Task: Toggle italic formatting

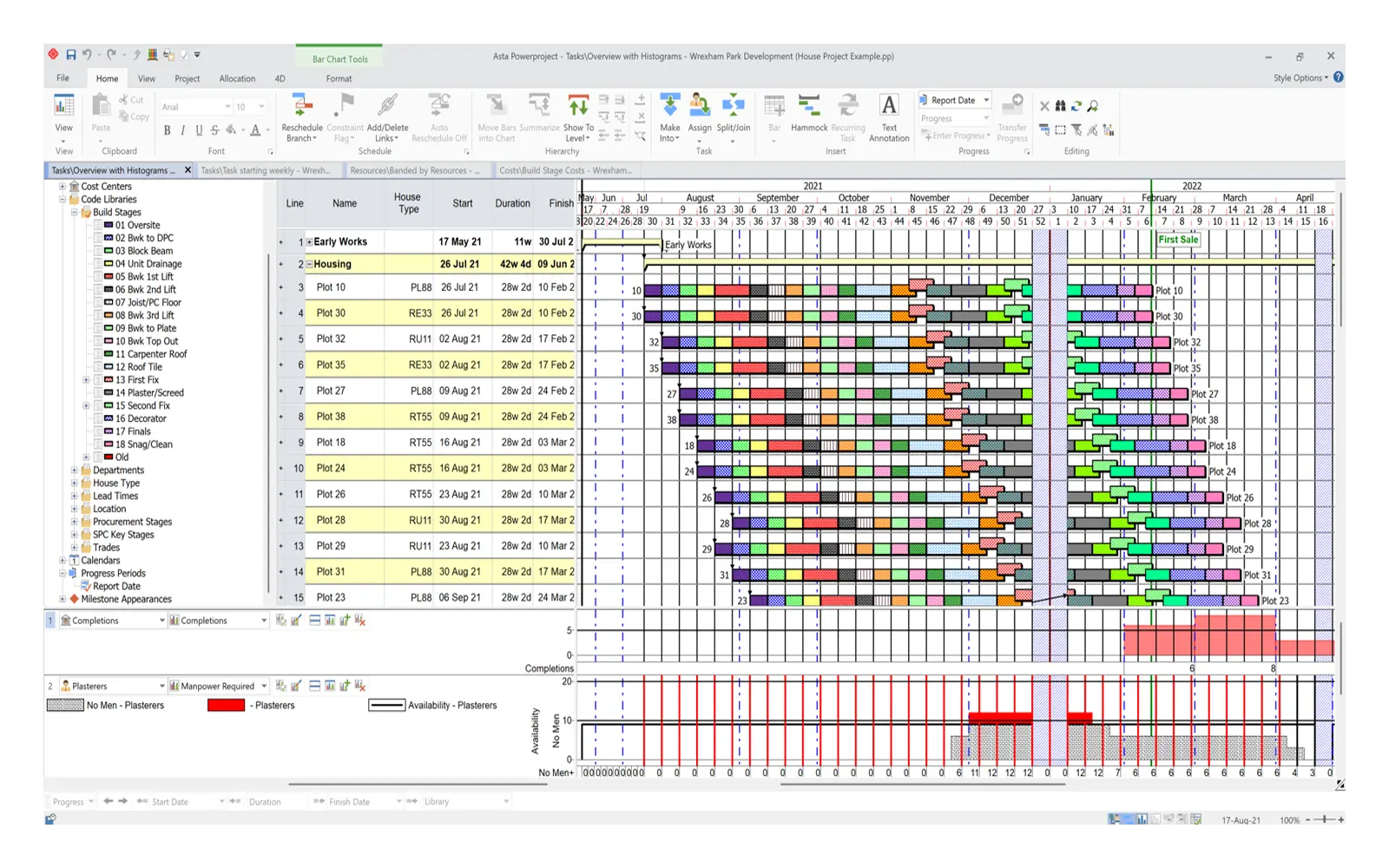Action: tap(182, 130)
